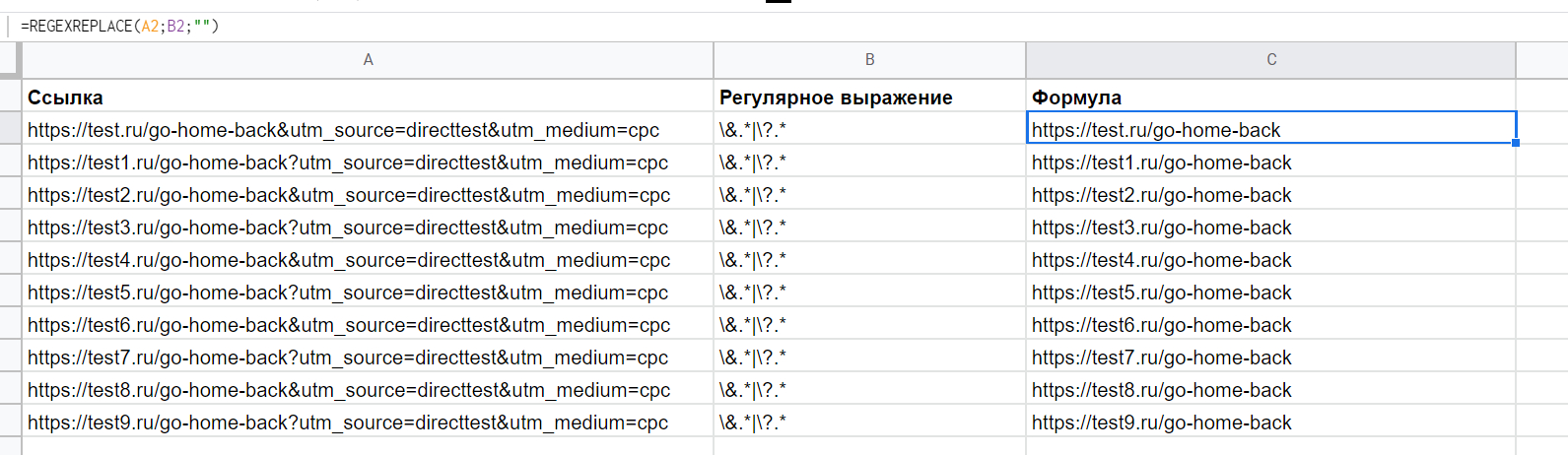This screenshot has width=1568, height=455.
Task: Select result cell https://test1.ru/go-home-back
Action: 1270,162
